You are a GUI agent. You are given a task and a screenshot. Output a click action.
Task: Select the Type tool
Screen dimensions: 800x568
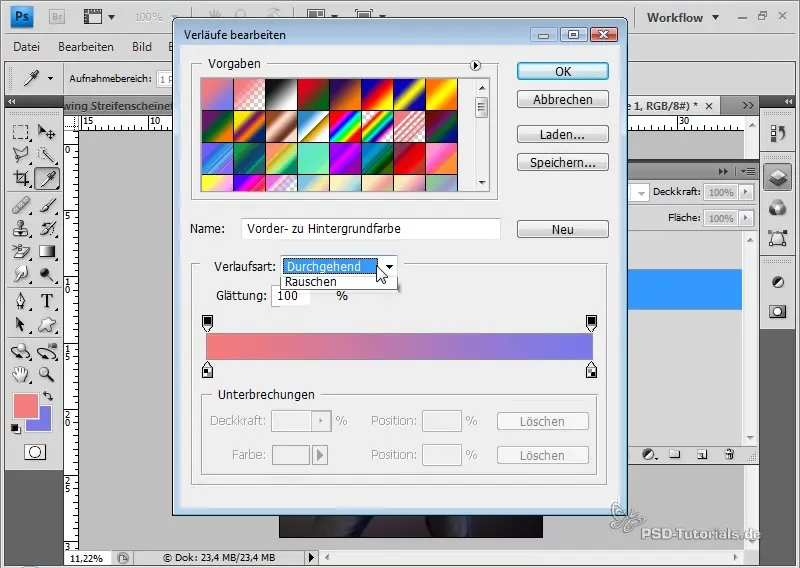click(47, 301)
